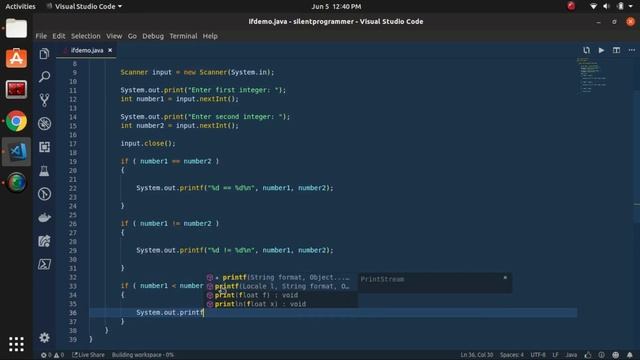Open the Activities overview
The height and width of the screenshot is (360, 640).
[20, 6]
